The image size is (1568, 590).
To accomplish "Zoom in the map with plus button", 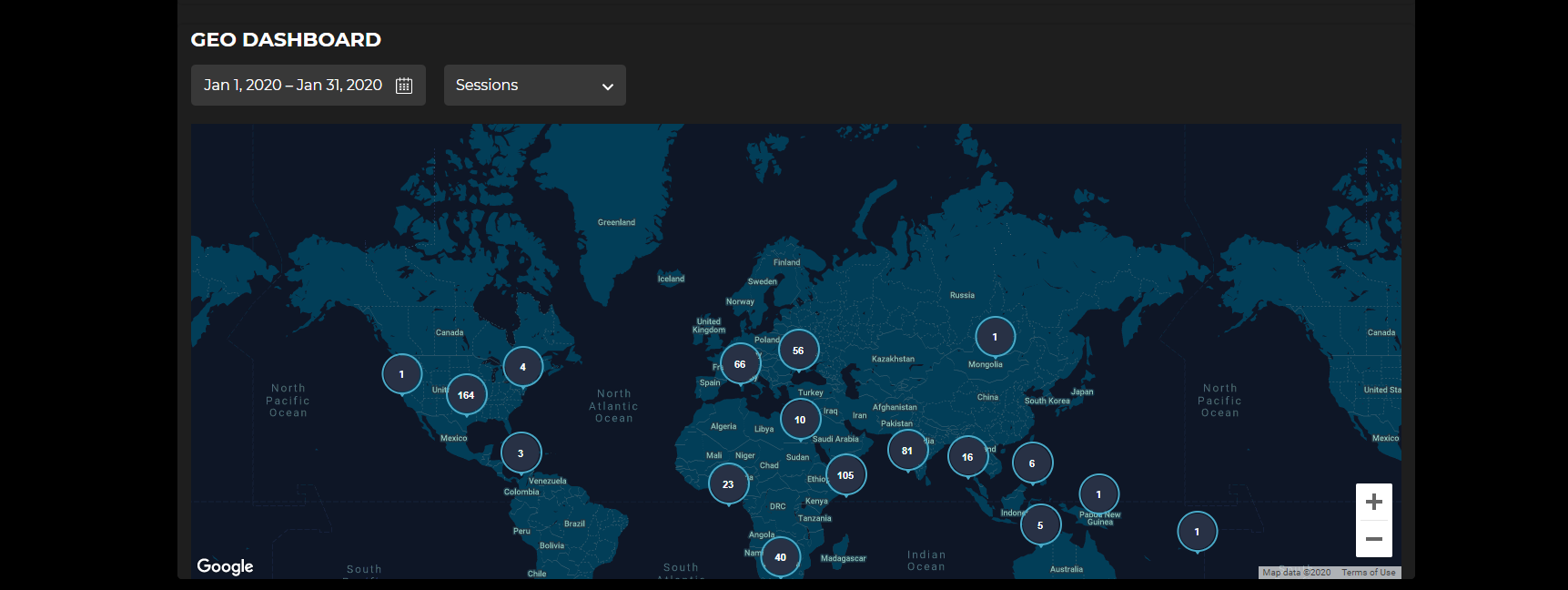I will (x=1373, y=502).
